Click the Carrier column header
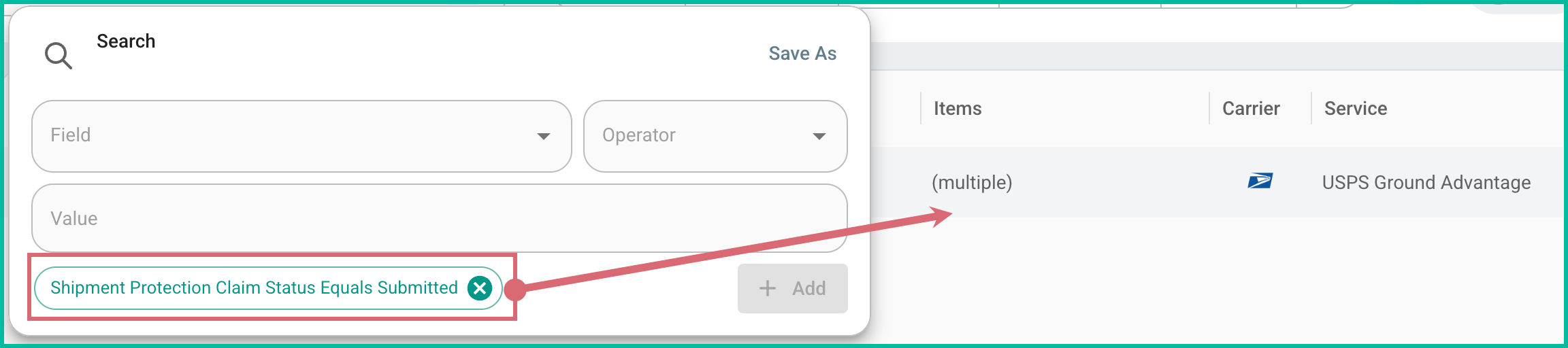1568x348 pixels. pyautogui.click(x=1251, y=109)
